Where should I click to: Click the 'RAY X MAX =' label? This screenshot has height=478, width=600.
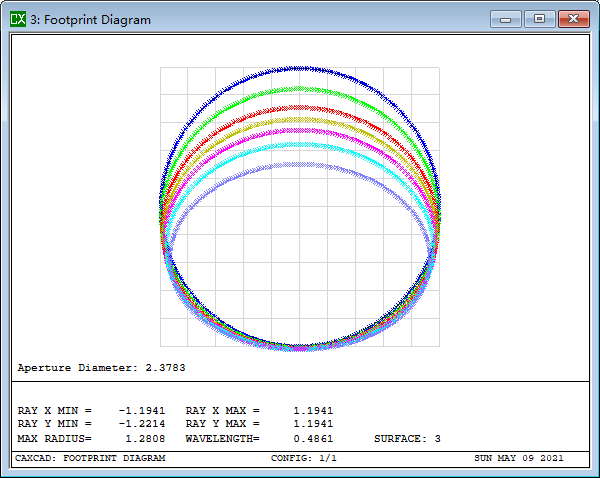point(222,411)
